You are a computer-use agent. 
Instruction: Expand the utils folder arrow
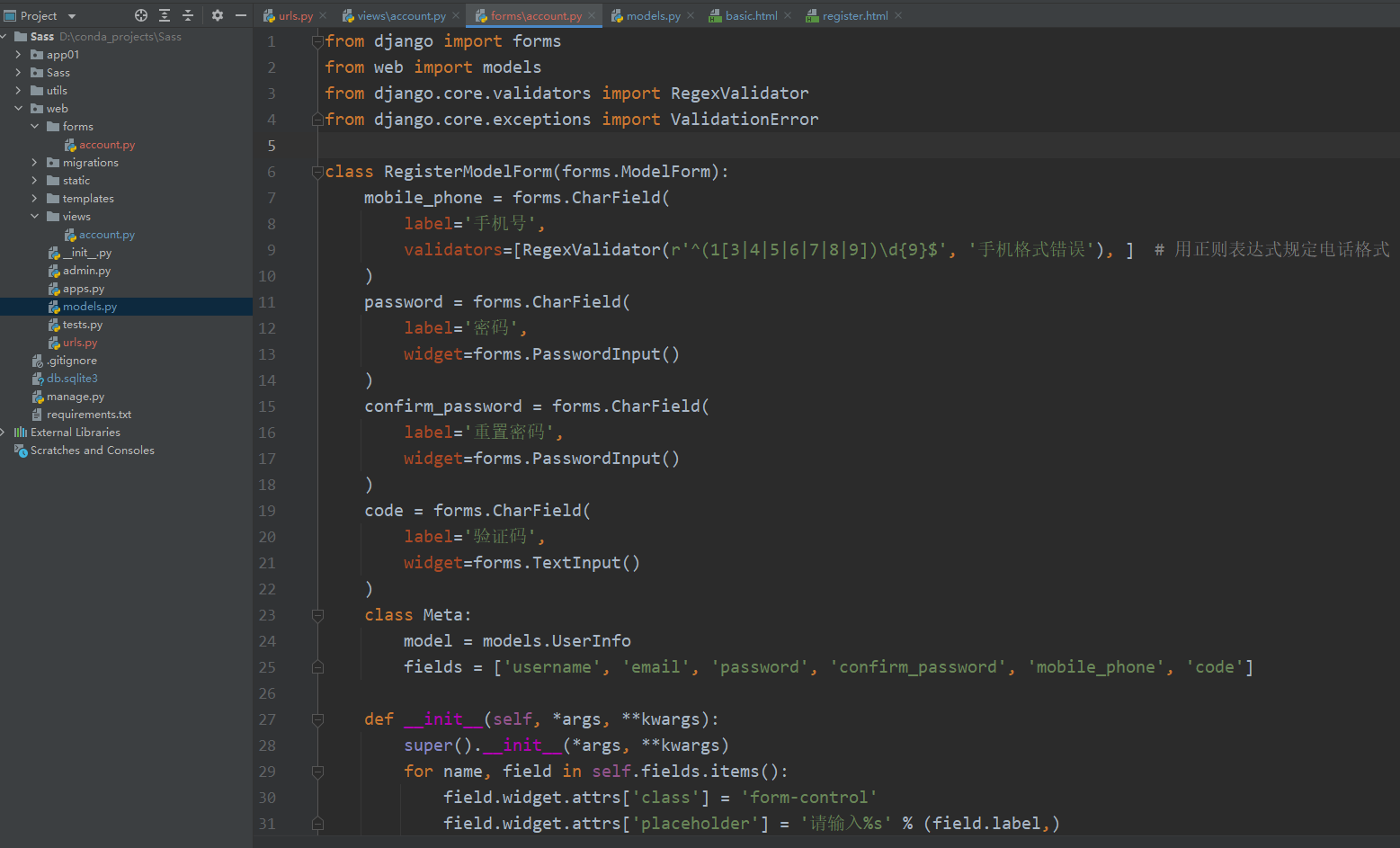click(18, 91)
